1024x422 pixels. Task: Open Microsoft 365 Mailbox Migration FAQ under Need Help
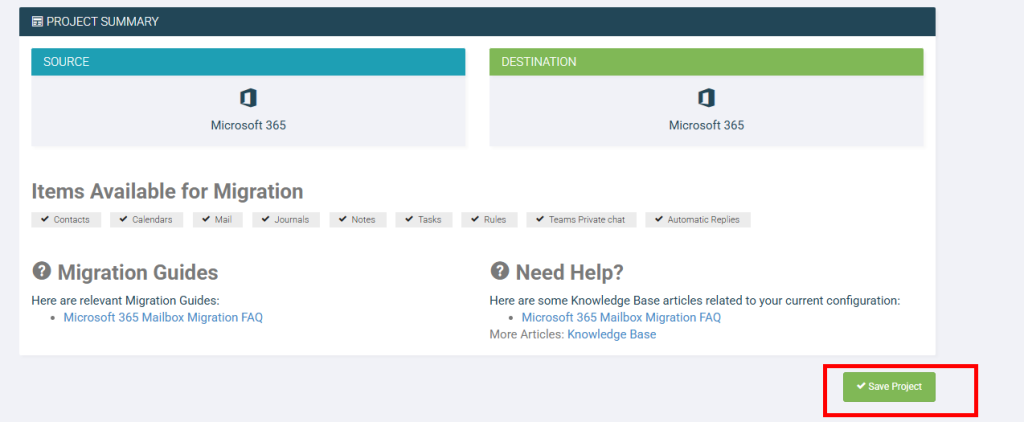[x=621, y=317]
